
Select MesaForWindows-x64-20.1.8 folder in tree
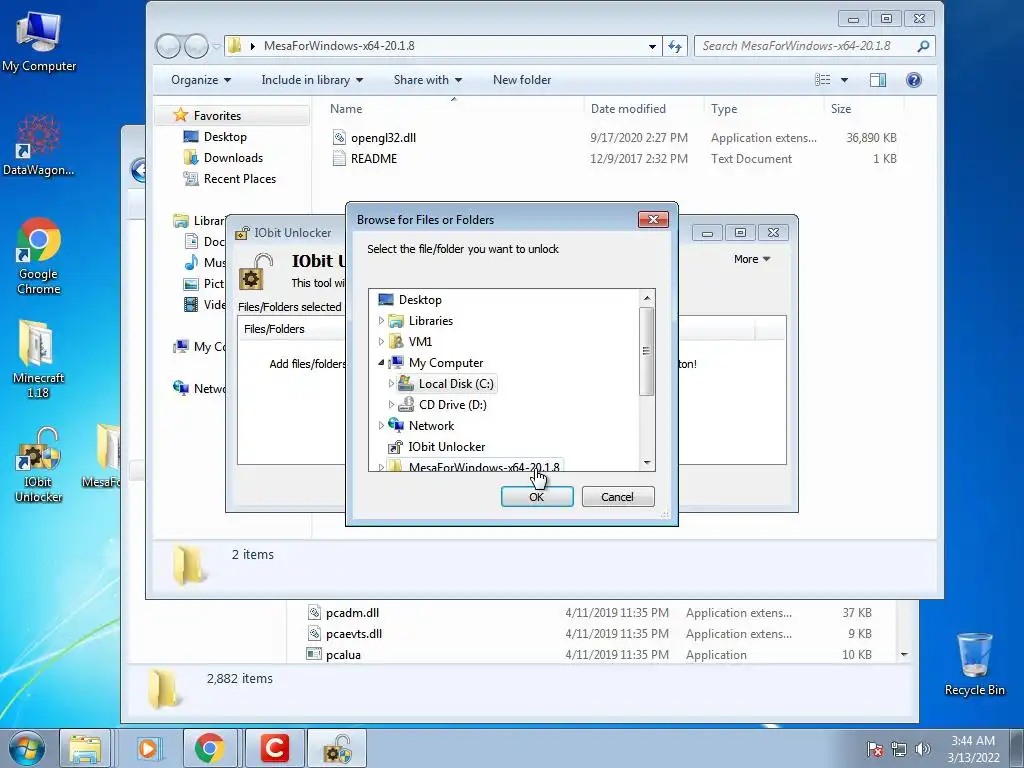(483, 466)
